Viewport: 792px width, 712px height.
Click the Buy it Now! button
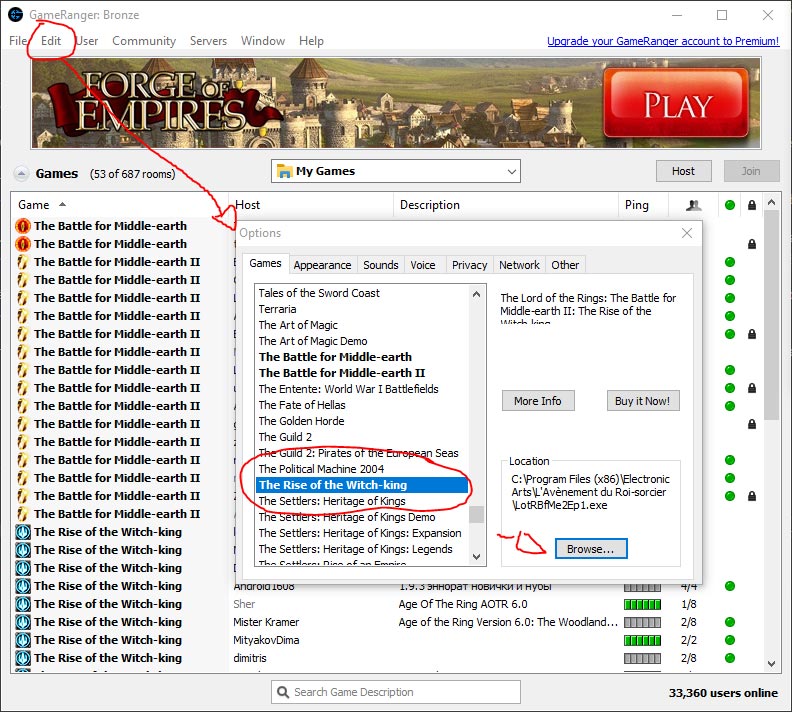pyautogui.click(x=642, y=401)
